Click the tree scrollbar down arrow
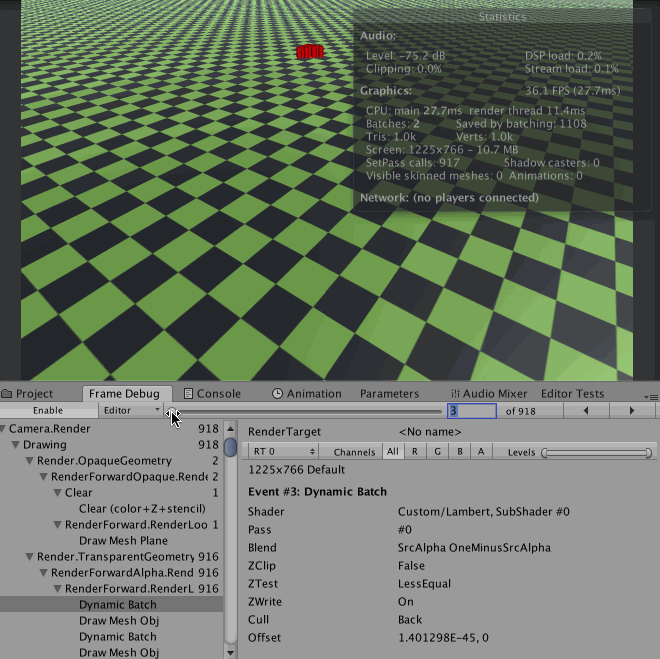660x659 pixels. point(230,653)
